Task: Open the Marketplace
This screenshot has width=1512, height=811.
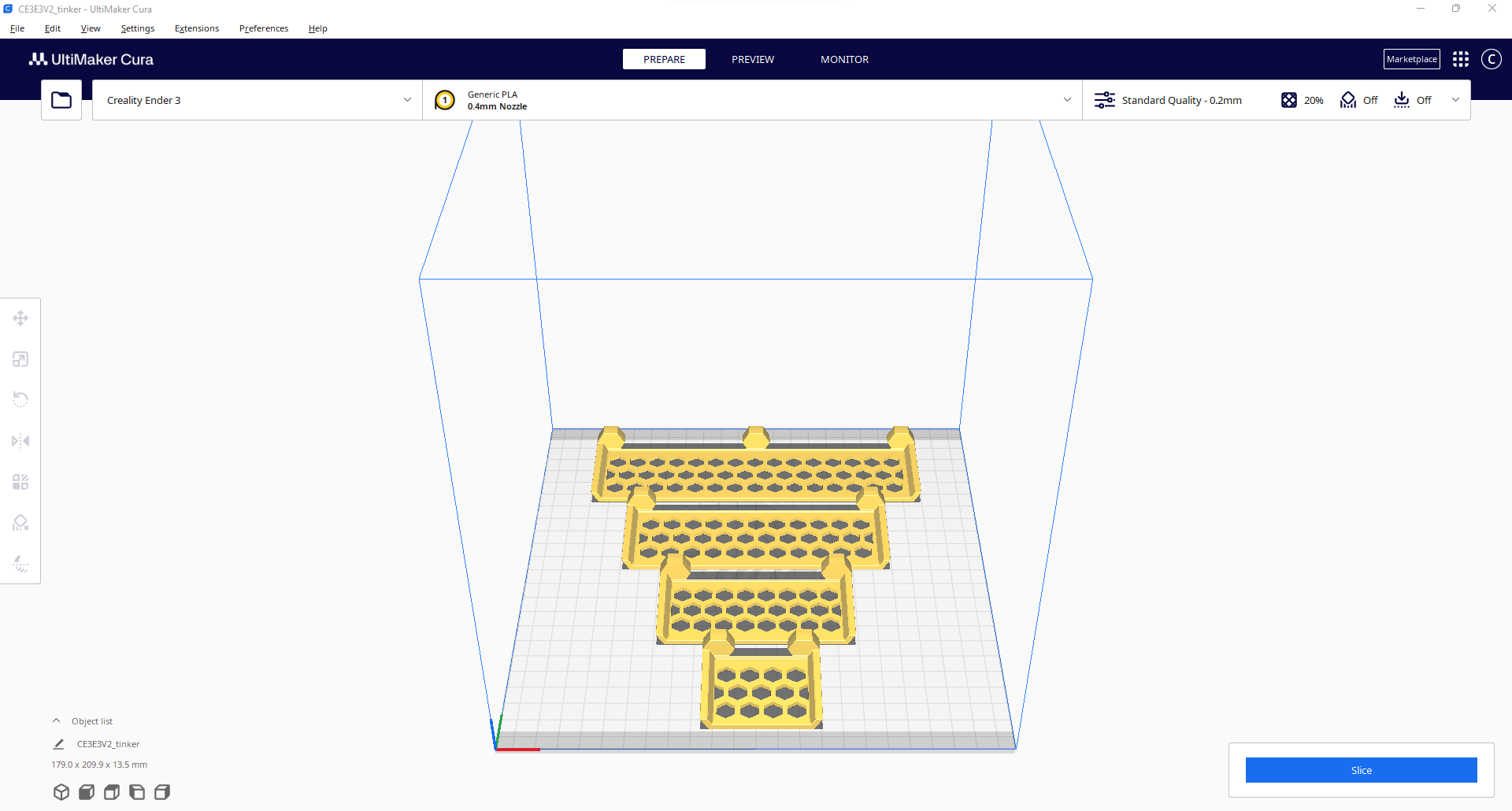Action: point(1411,59)
